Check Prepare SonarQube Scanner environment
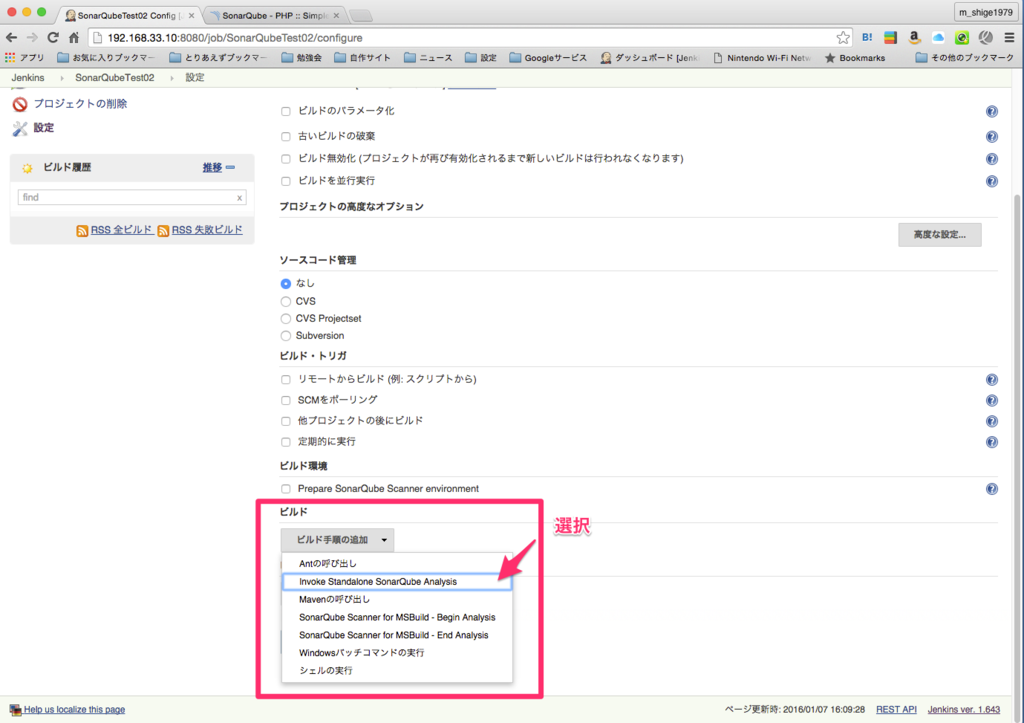This screenshot has width=1024, height=723. click(285, 489)
